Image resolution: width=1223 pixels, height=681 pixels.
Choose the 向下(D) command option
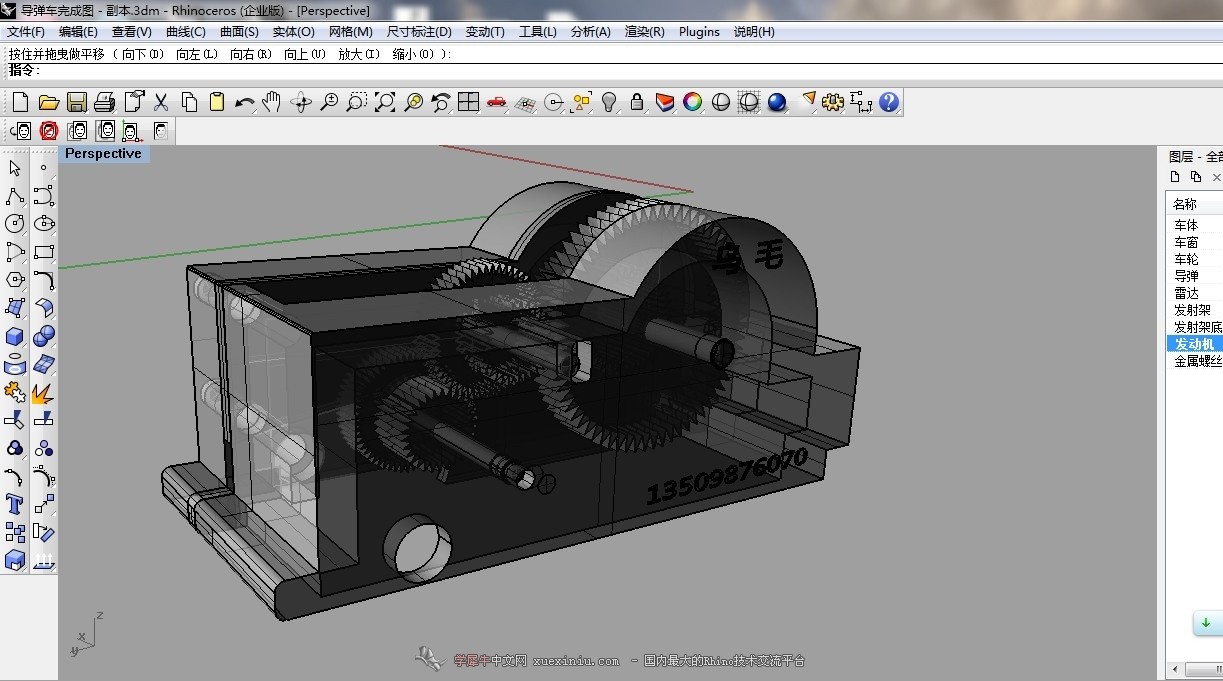pos(142,54)
